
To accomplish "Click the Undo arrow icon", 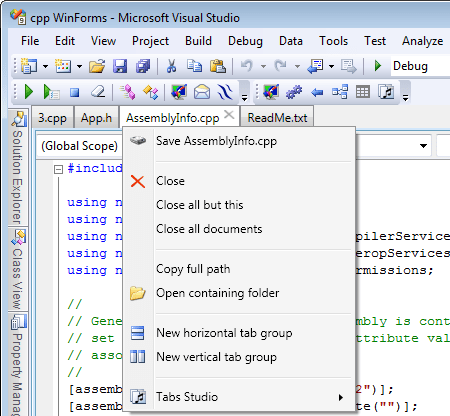I will [x=247, y=65].
